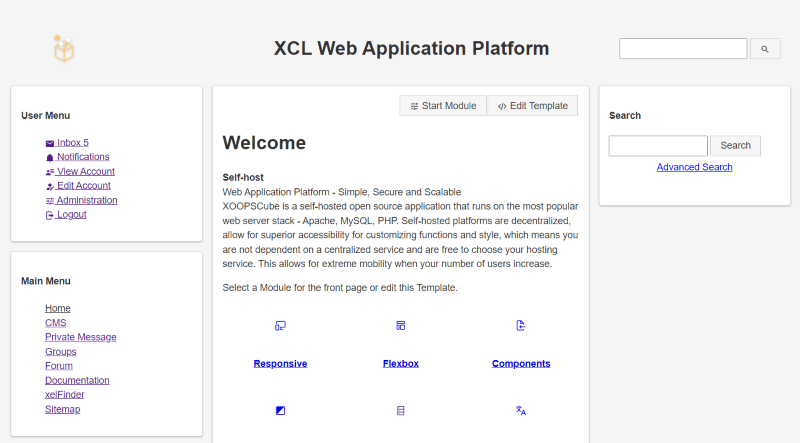Screen dimensions: 800x443
Task: Open the Edit Template button
Action: pyautogui.click(x=532, y=106)
